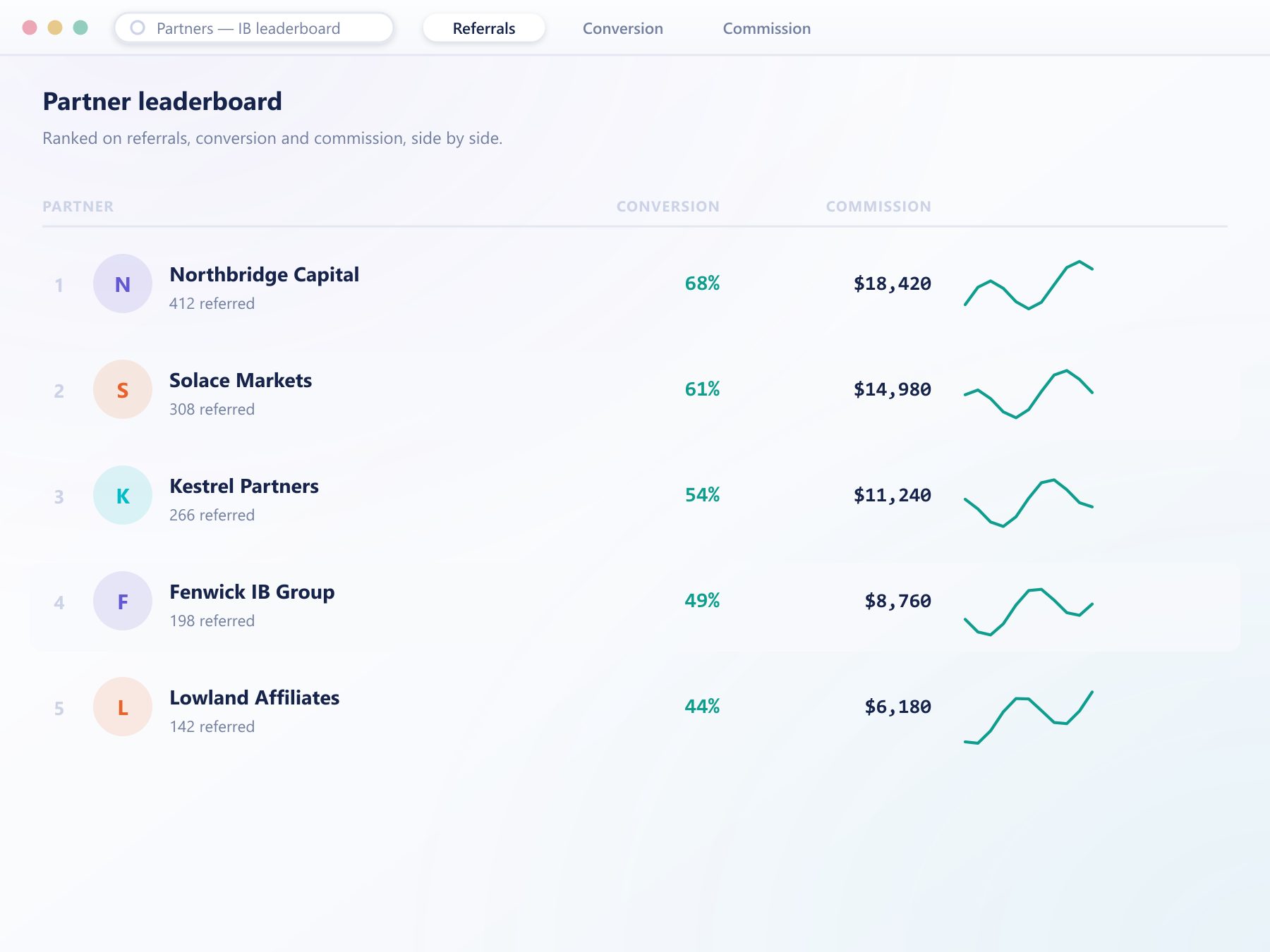The height and width of the screenshot is (952, 1270).
Task: Click Northbridge Capital's commission sparkline
Action: click(1029, 285)
